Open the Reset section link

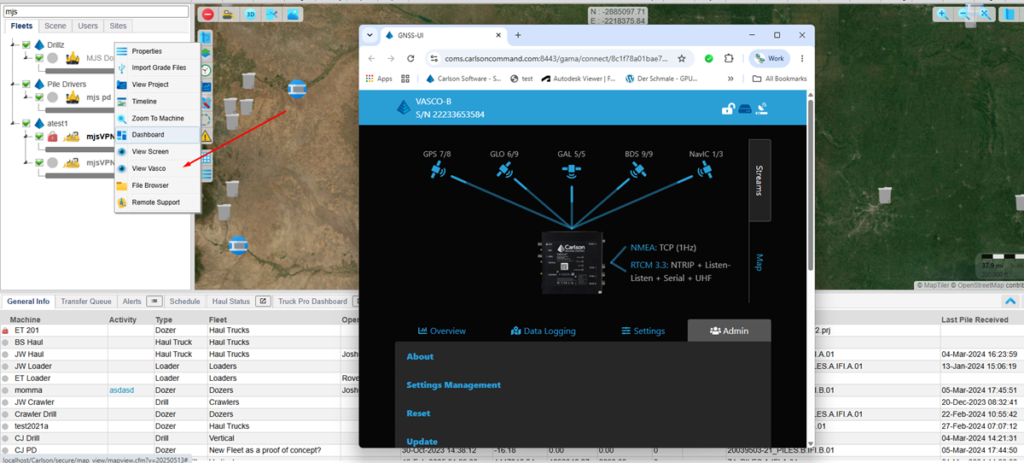[419, 413]
